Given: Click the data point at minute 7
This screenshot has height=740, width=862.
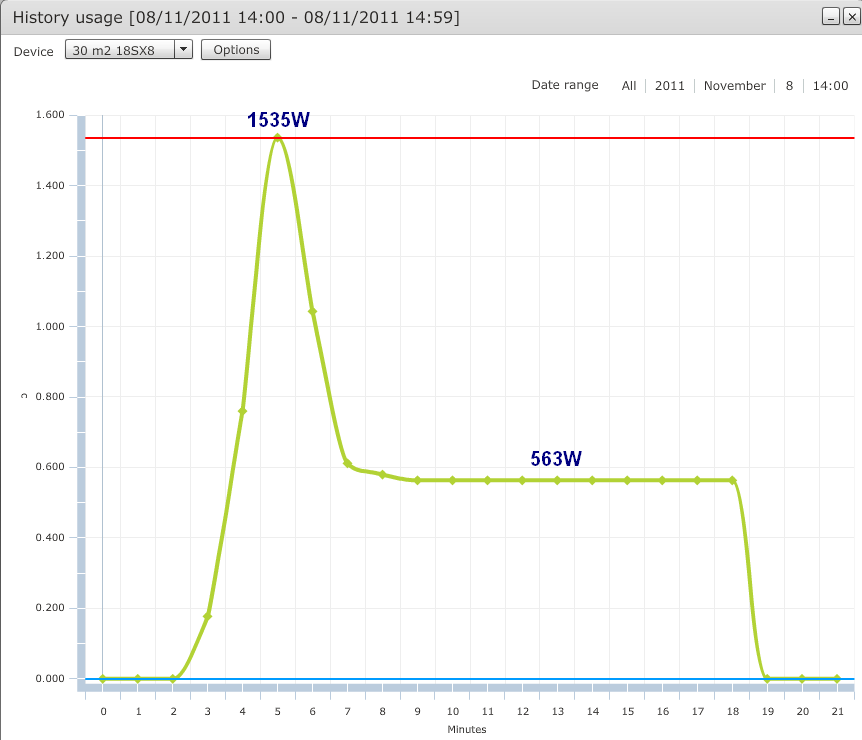Looking at the screenshot, I should pos(347,464).
